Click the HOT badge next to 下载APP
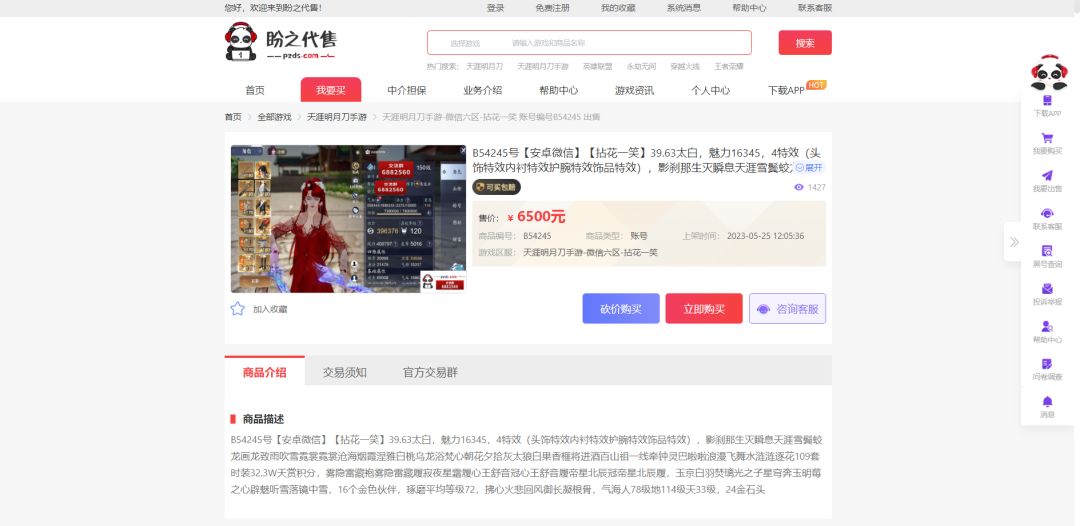Image resolution: width=1080 pixels, height=526 pixels. [x=816, y=85]
